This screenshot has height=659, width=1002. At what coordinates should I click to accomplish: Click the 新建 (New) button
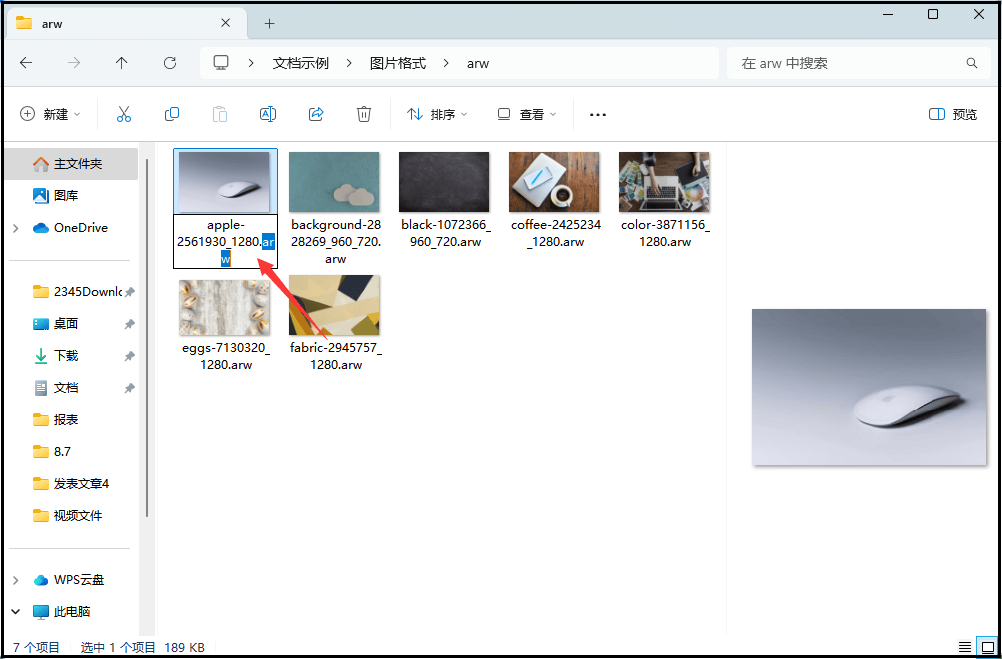tap(50, 113)
